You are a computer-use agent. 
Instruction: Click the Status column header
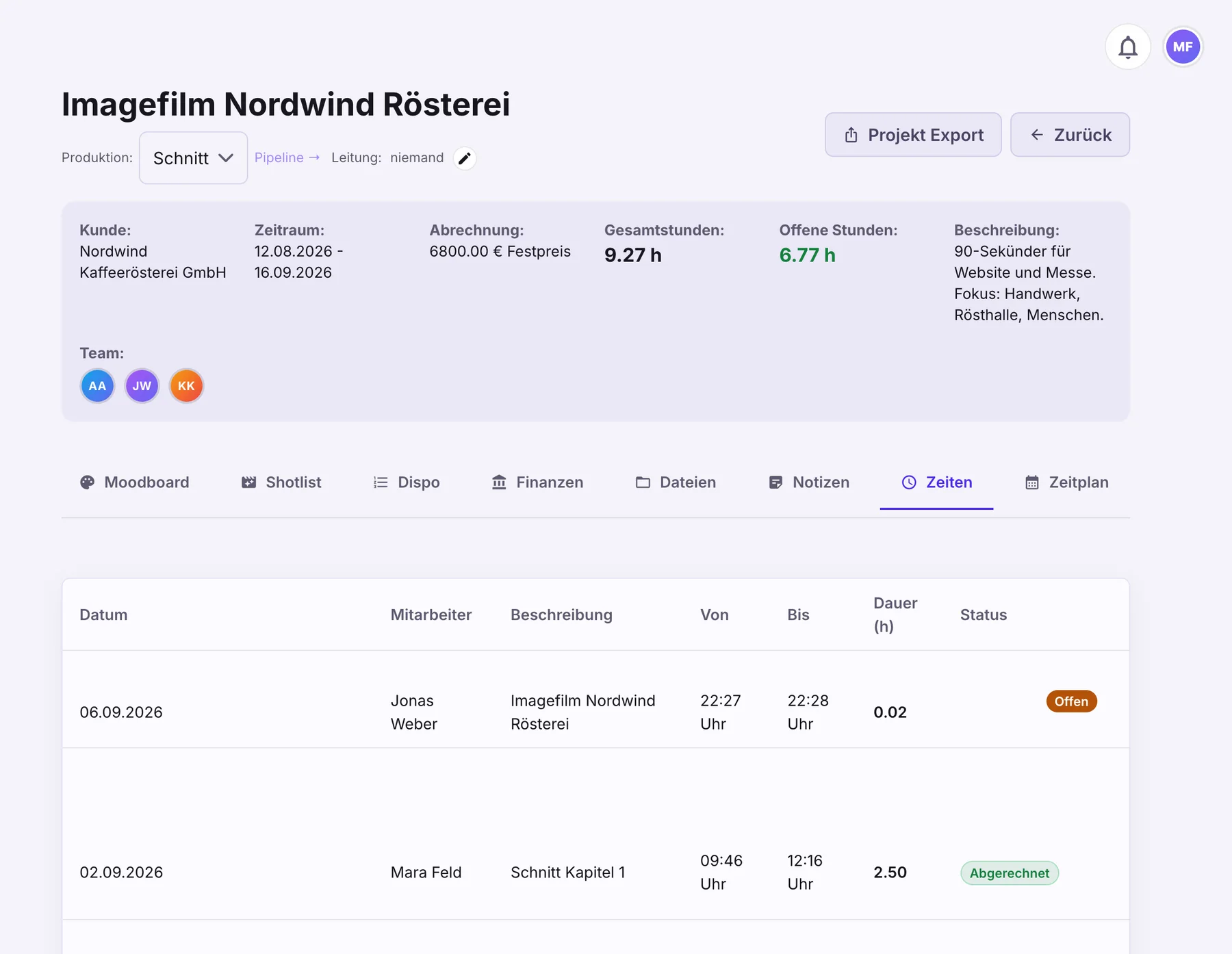(983, 615)
